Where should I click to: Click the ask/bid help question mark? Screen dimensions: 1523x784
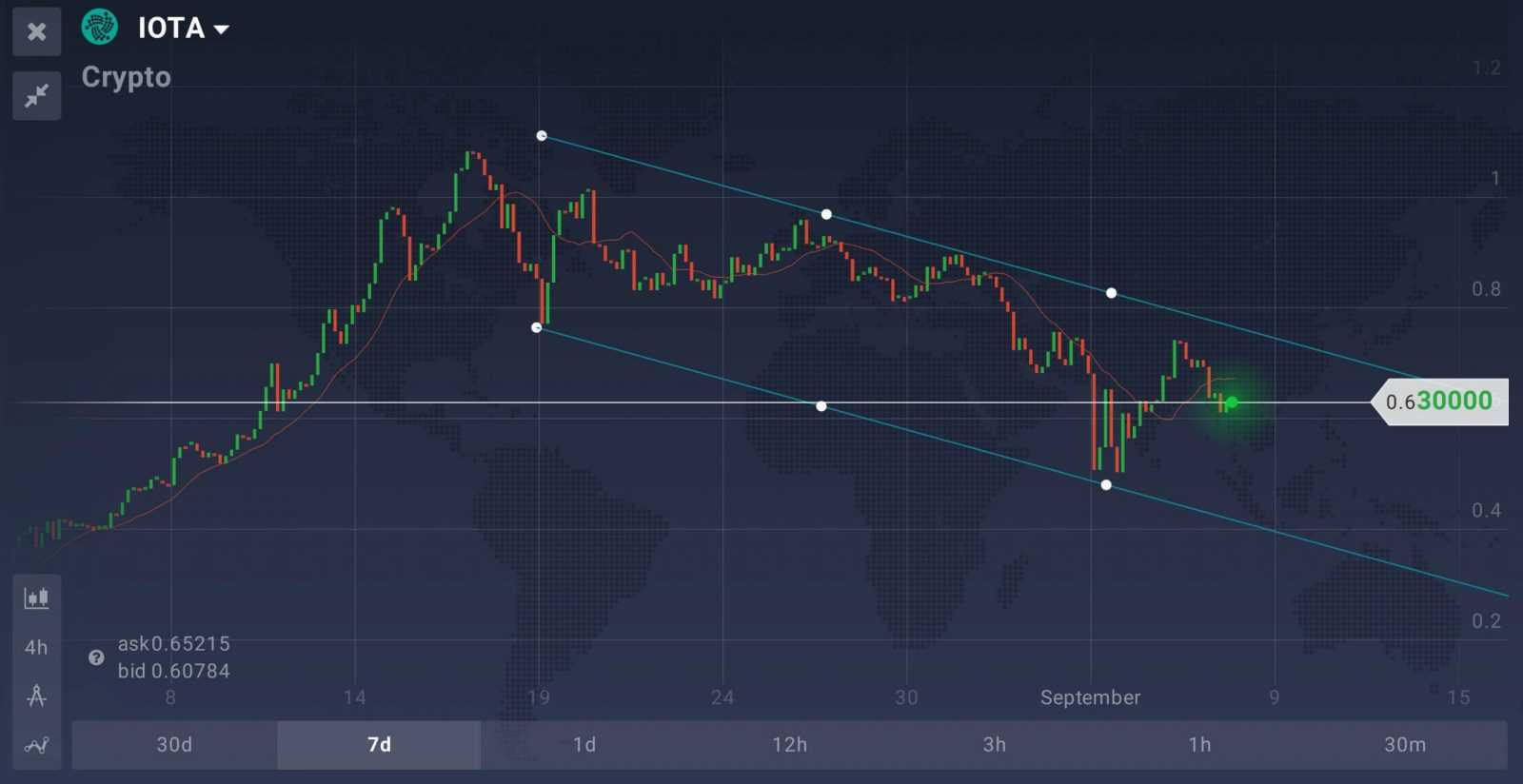click(x=96, y=657)
